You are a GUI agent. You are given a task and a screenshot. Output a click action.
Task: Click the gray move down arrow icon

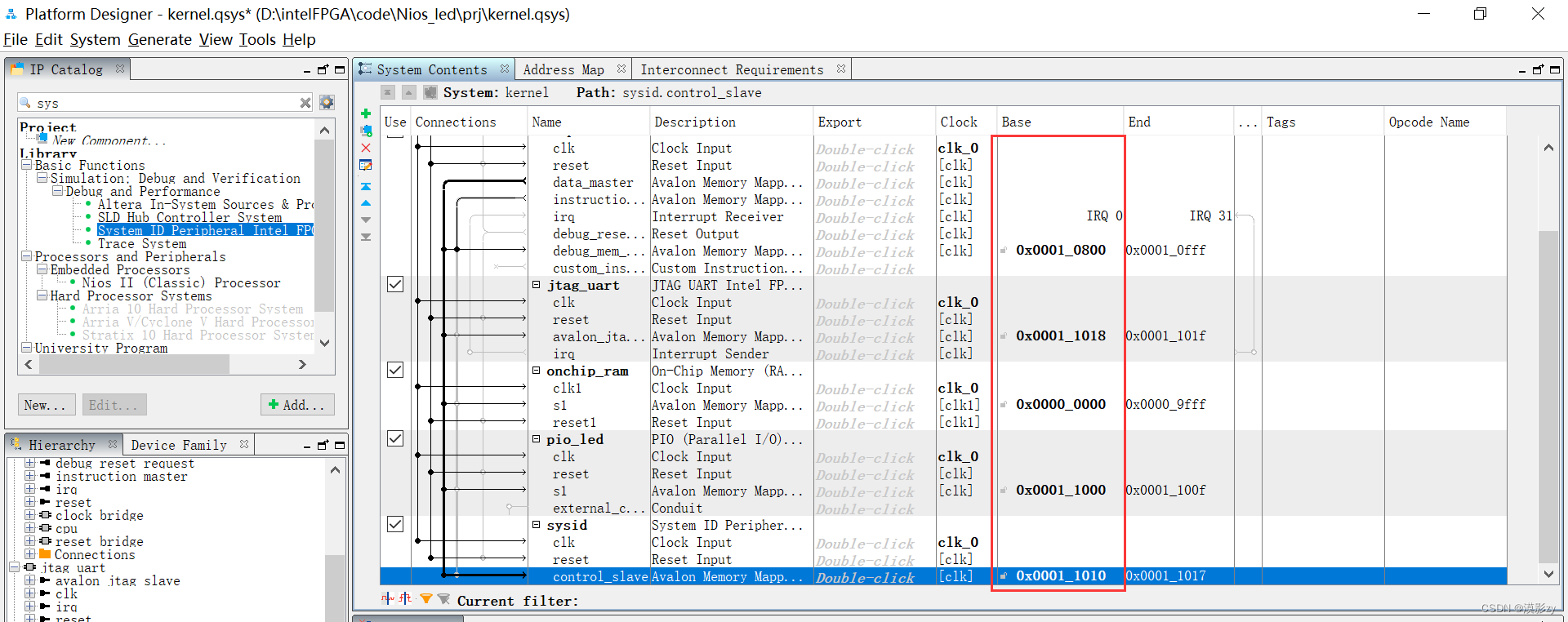pos(366,220)
